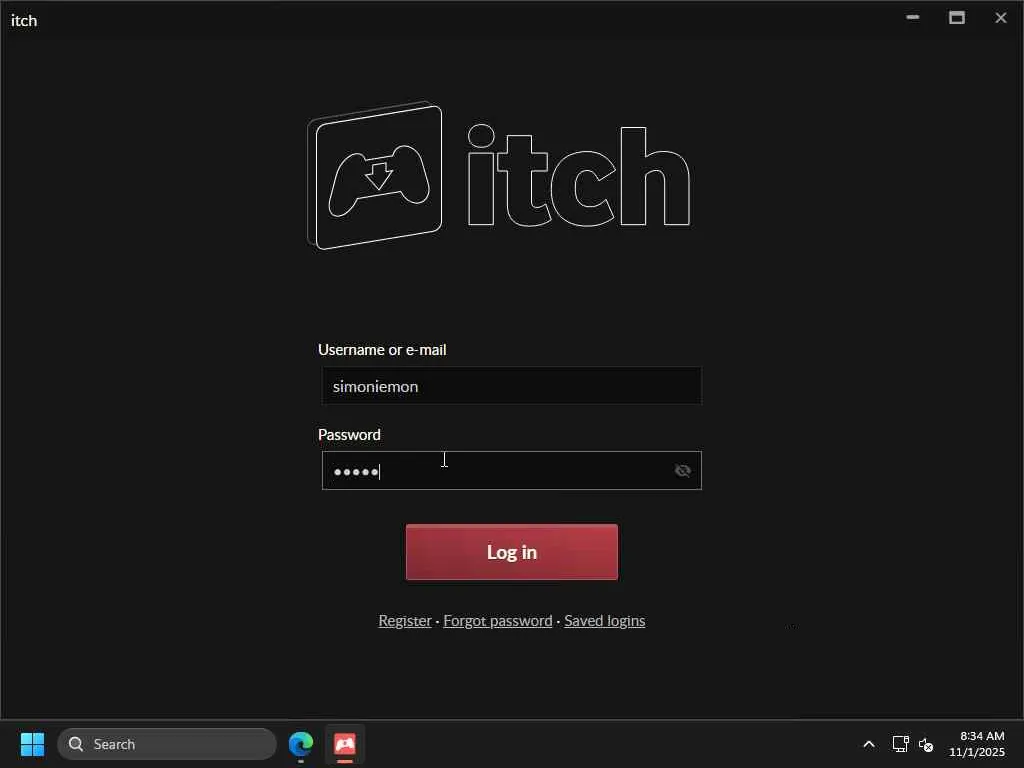Open the muted volume tray icon
This screenshot has width=1024, height=768.
pyautogui.click(x=926, y=744)
